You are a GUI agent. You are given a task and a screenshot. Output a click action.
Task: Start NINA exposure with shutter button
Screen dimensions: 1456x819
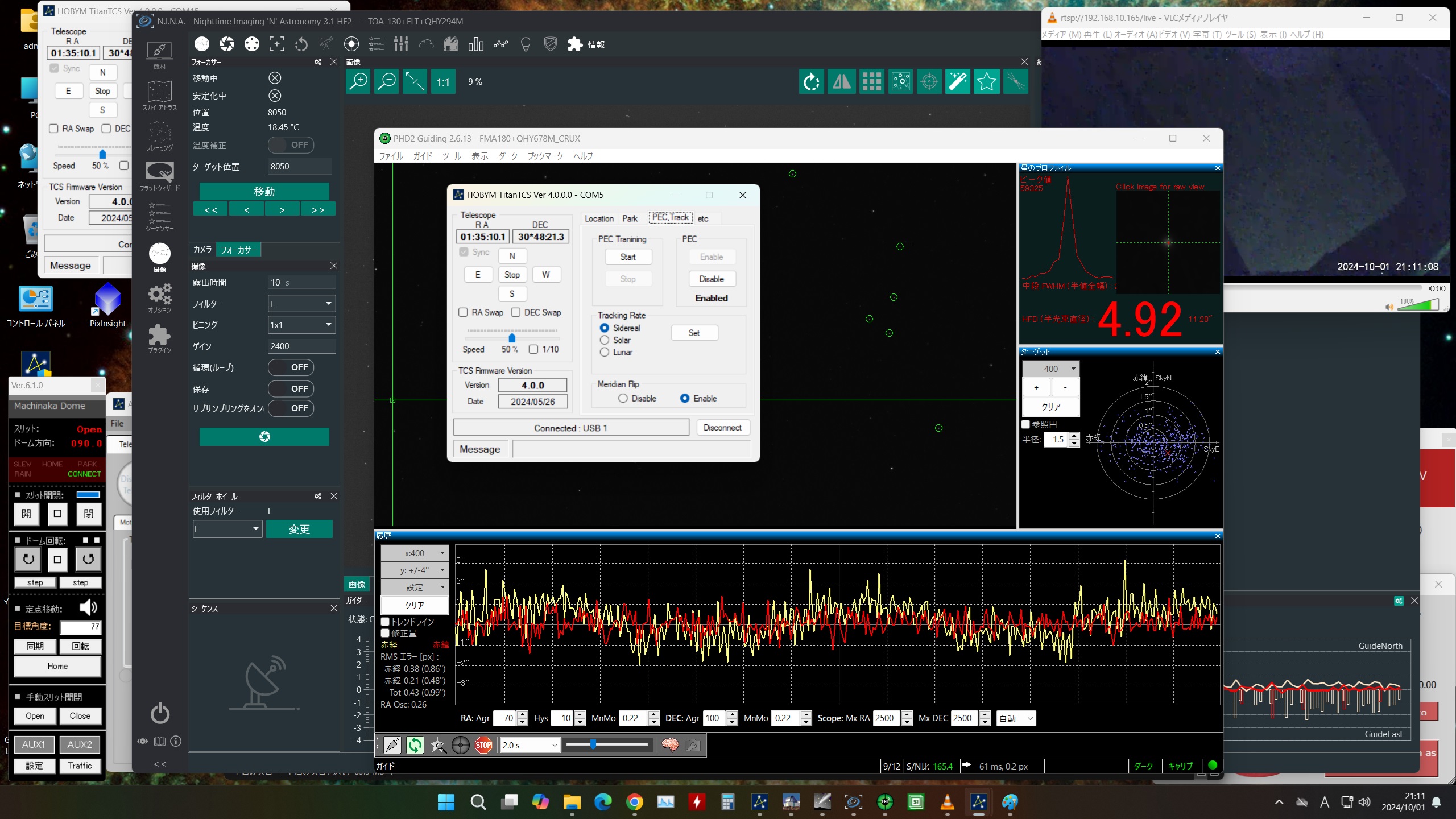coord(264,437)
